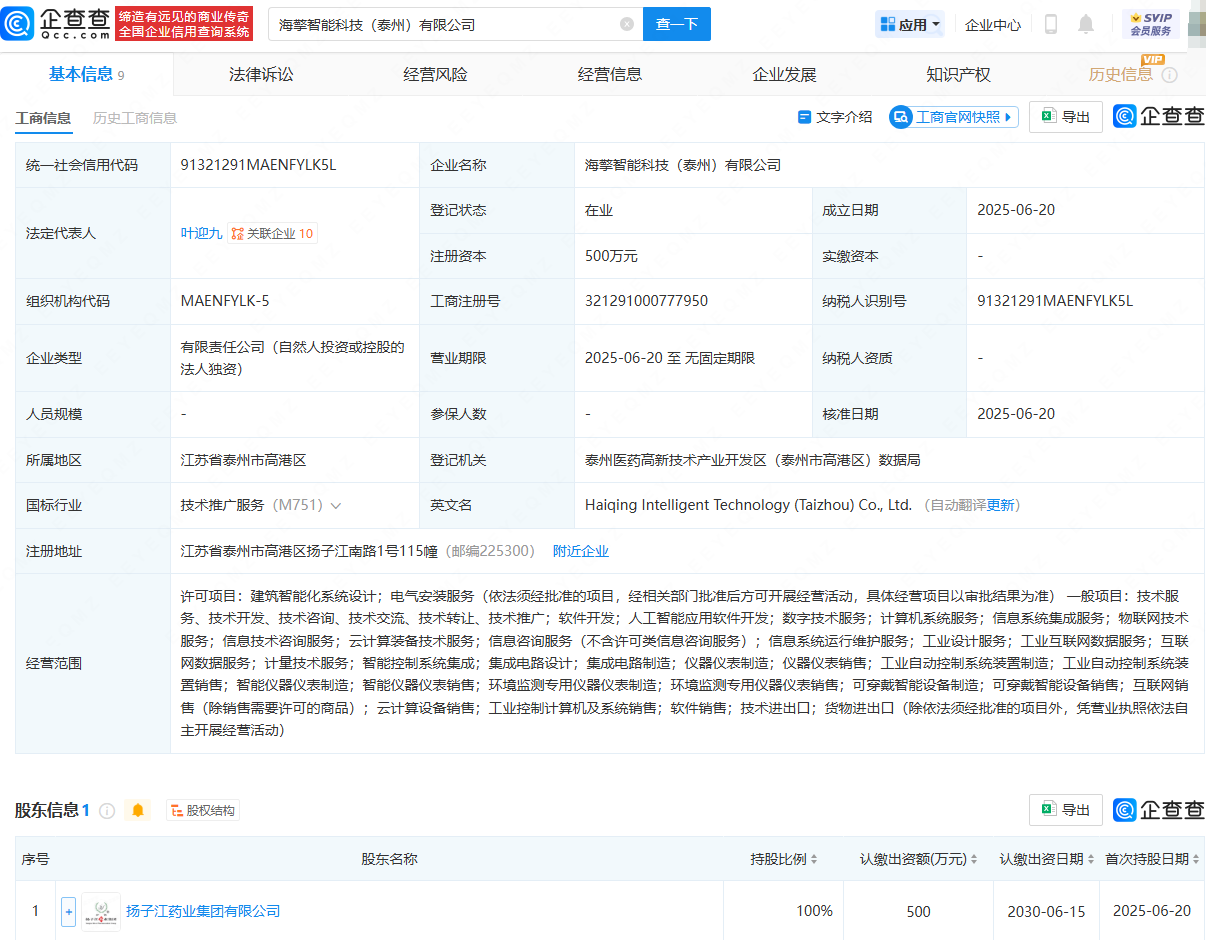Open 企业中心 link

[x=993, y=25]
